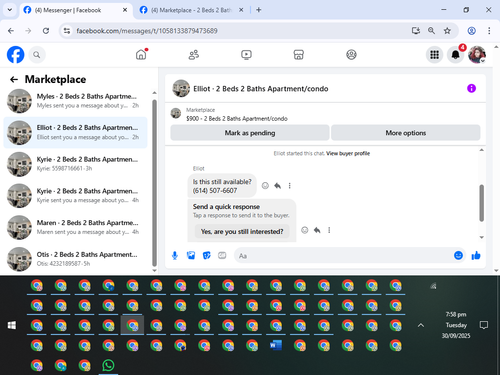Open site information icon in address bar
This screenshot has height=375, width=500.
point(67,31)
